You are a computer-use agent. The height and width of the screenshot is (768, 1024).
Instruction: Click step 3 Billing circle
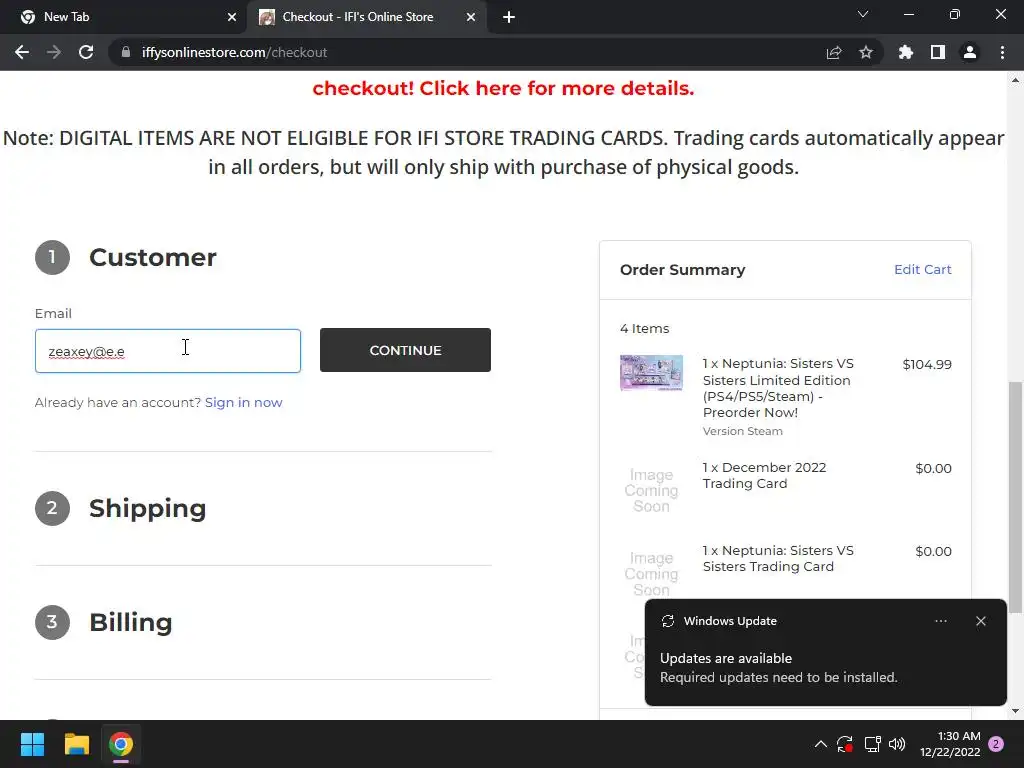[x=52, y=622]
